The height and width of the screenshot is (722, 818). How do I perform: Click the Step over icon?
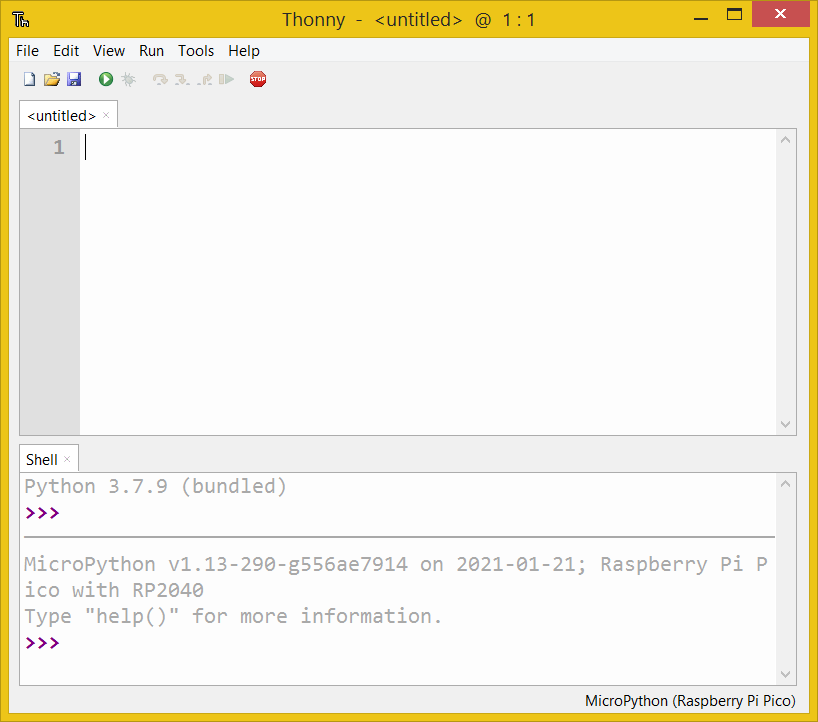coord(160,79)
